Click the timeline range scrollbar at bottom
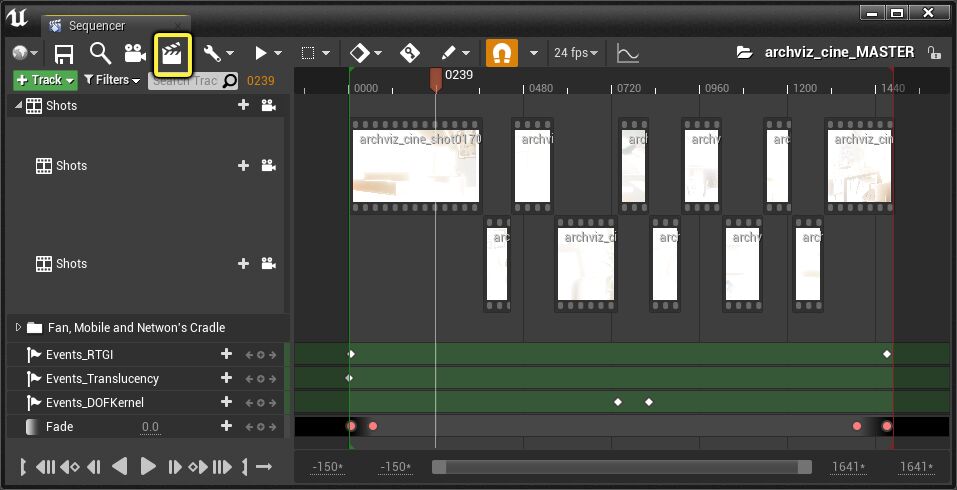Viewport: 957px width, 490px height. [x=621, y=467]
